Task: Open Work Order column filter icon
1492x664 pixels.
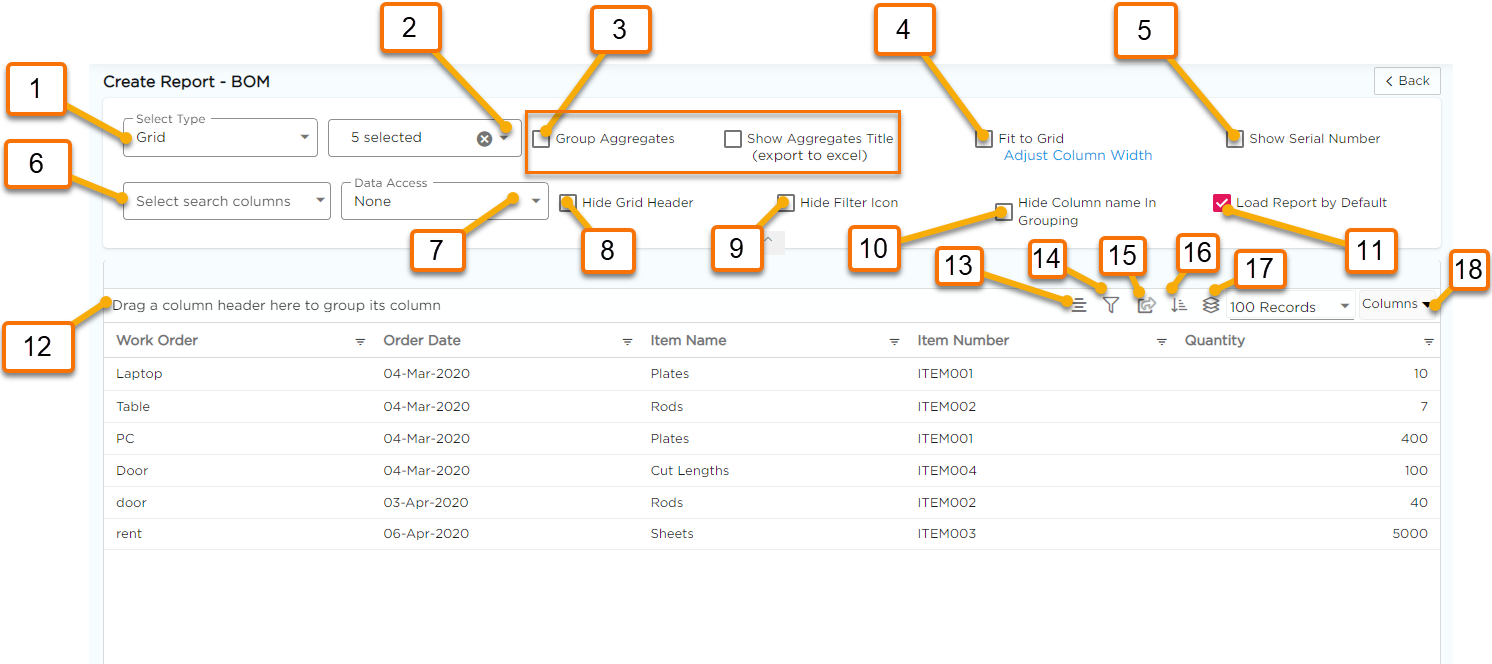Action: pos(360,342)
